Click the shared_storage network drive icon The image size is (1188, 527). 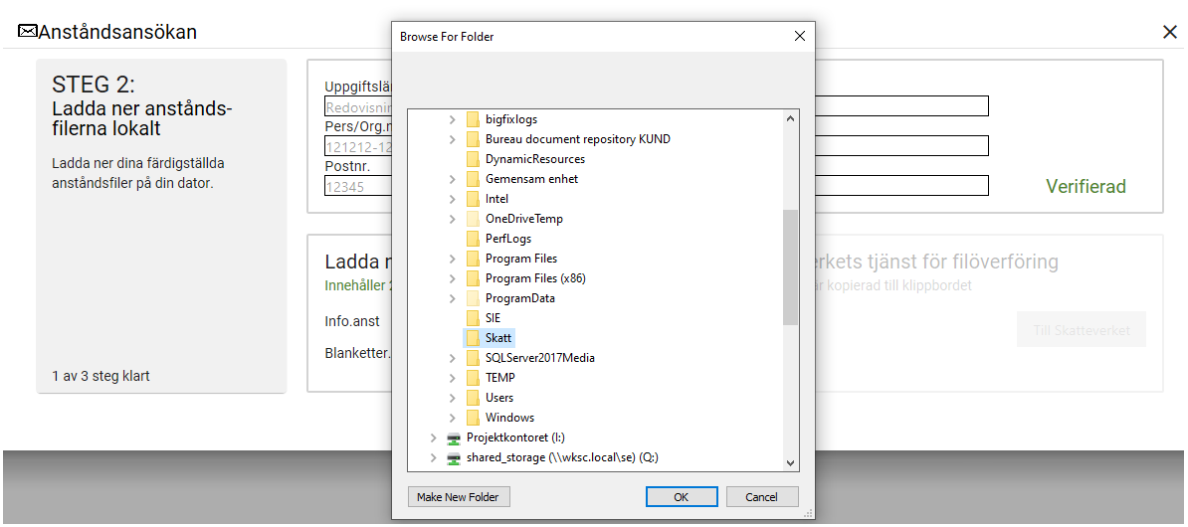coord(454,458)
